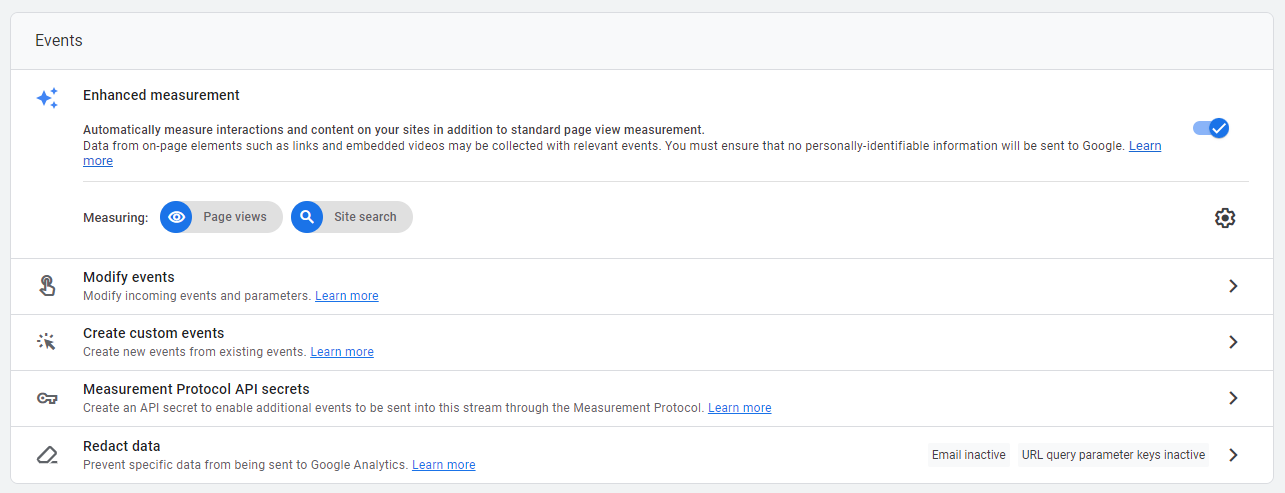Open Learn more link for Redact data

[444, 465]
